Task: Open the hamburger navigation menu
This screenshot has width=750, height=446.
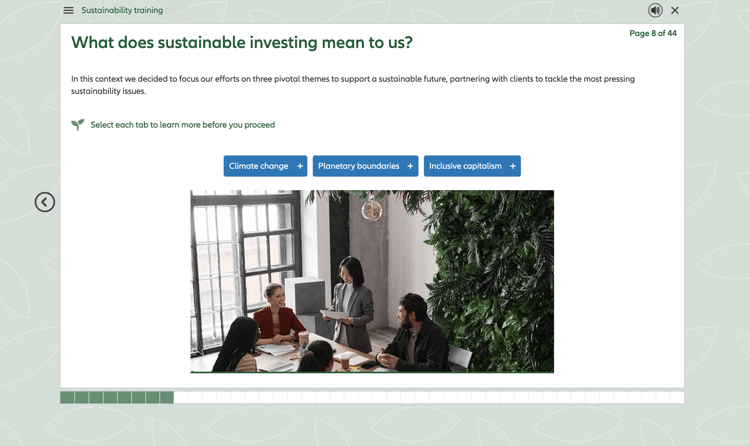Action: coord(68,11)
